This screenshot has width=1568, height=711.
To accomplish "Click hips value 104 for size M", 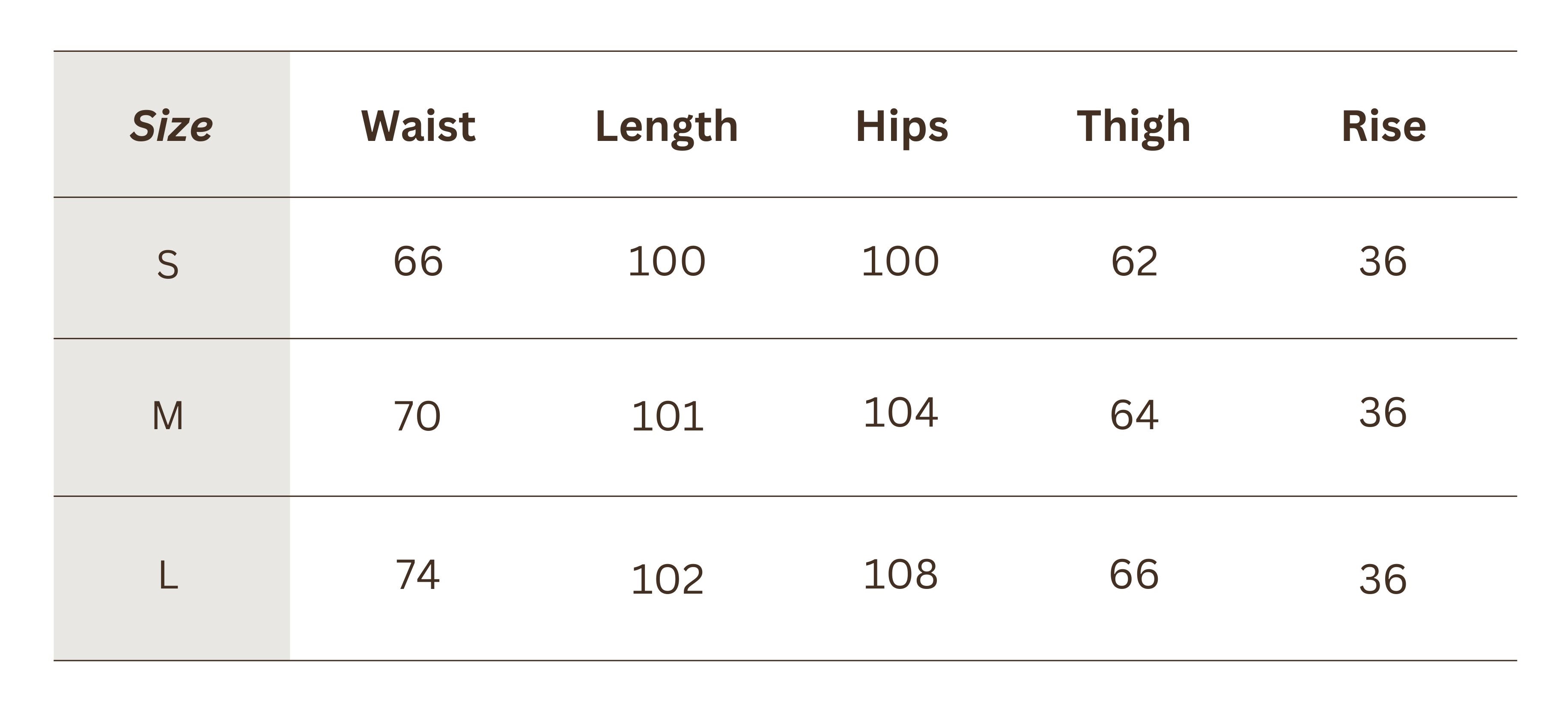I will (900, 413).
